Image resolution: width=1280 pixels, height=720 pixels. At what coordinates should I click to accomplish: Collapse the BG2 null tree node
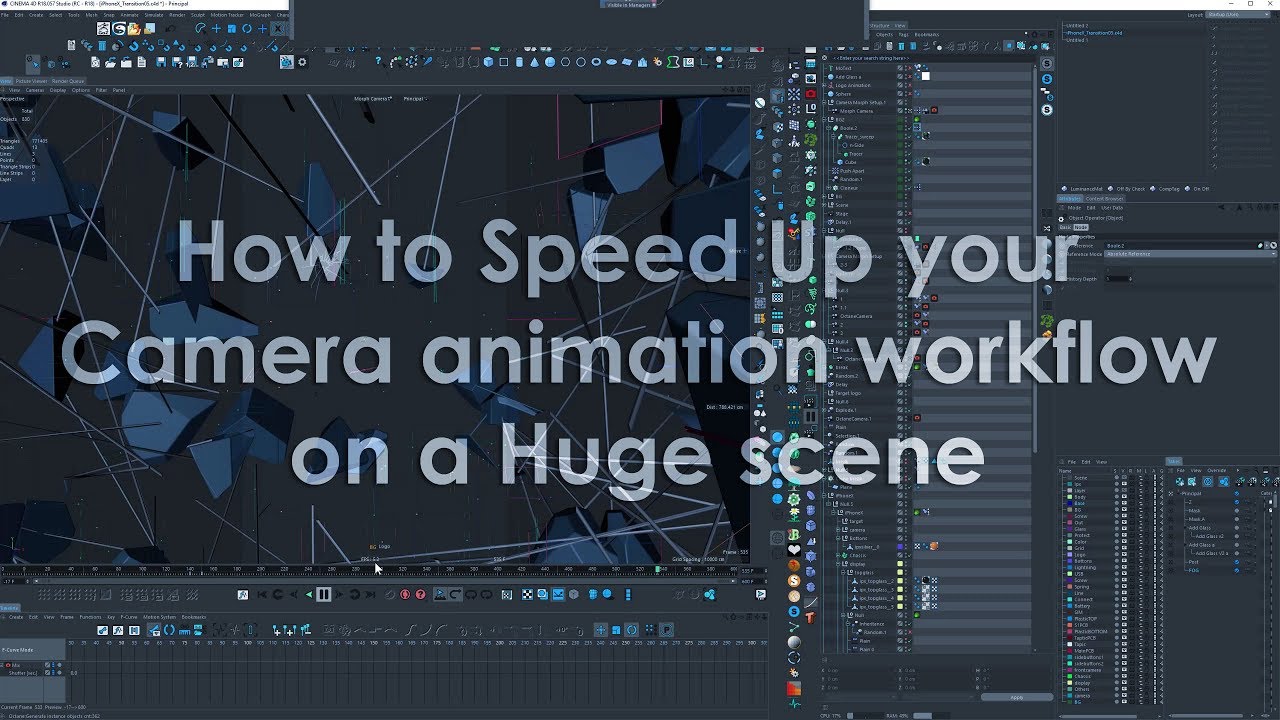[823, 119]
